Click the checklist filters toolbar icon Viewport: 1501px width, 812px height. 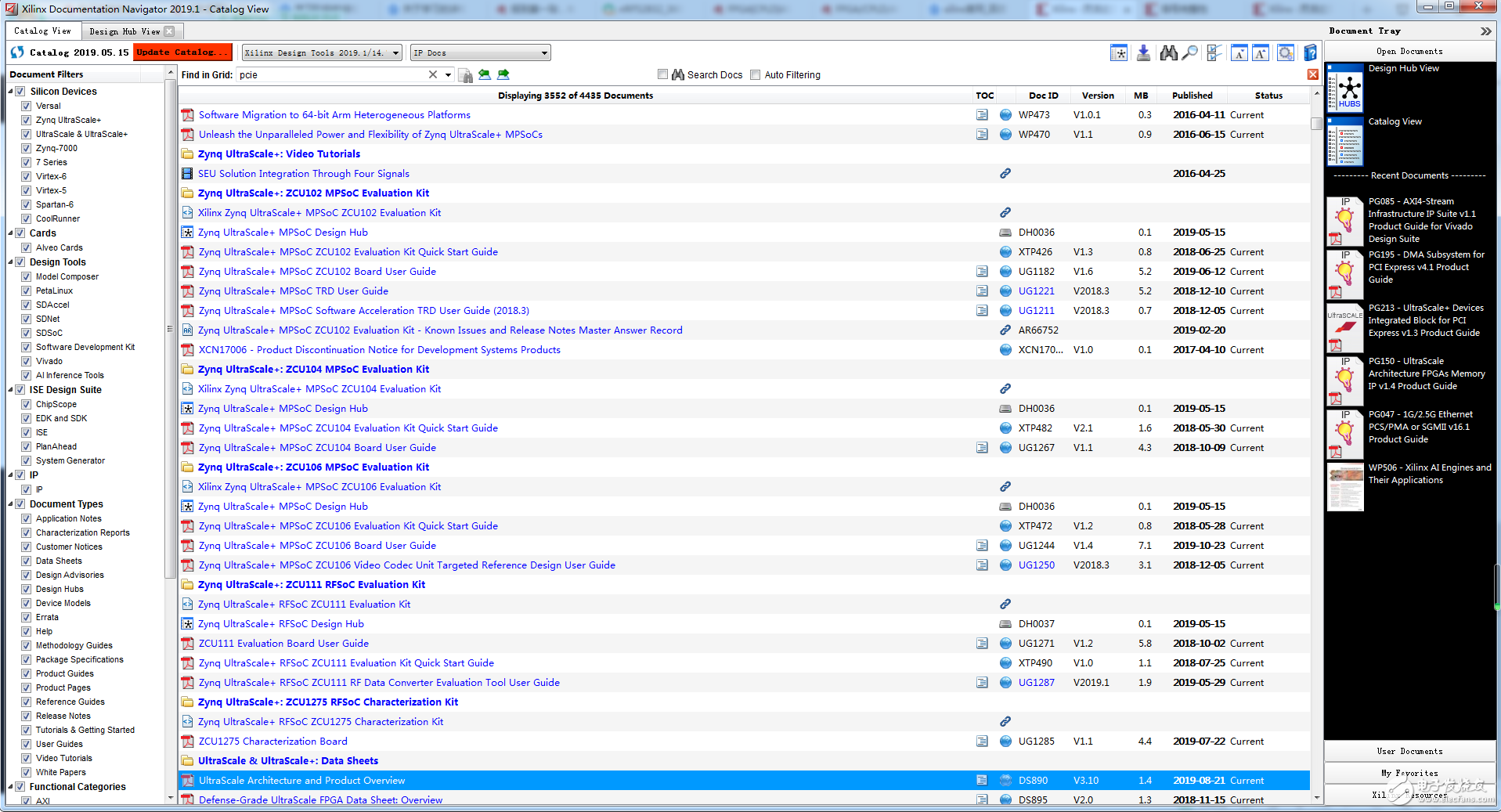1214,52
